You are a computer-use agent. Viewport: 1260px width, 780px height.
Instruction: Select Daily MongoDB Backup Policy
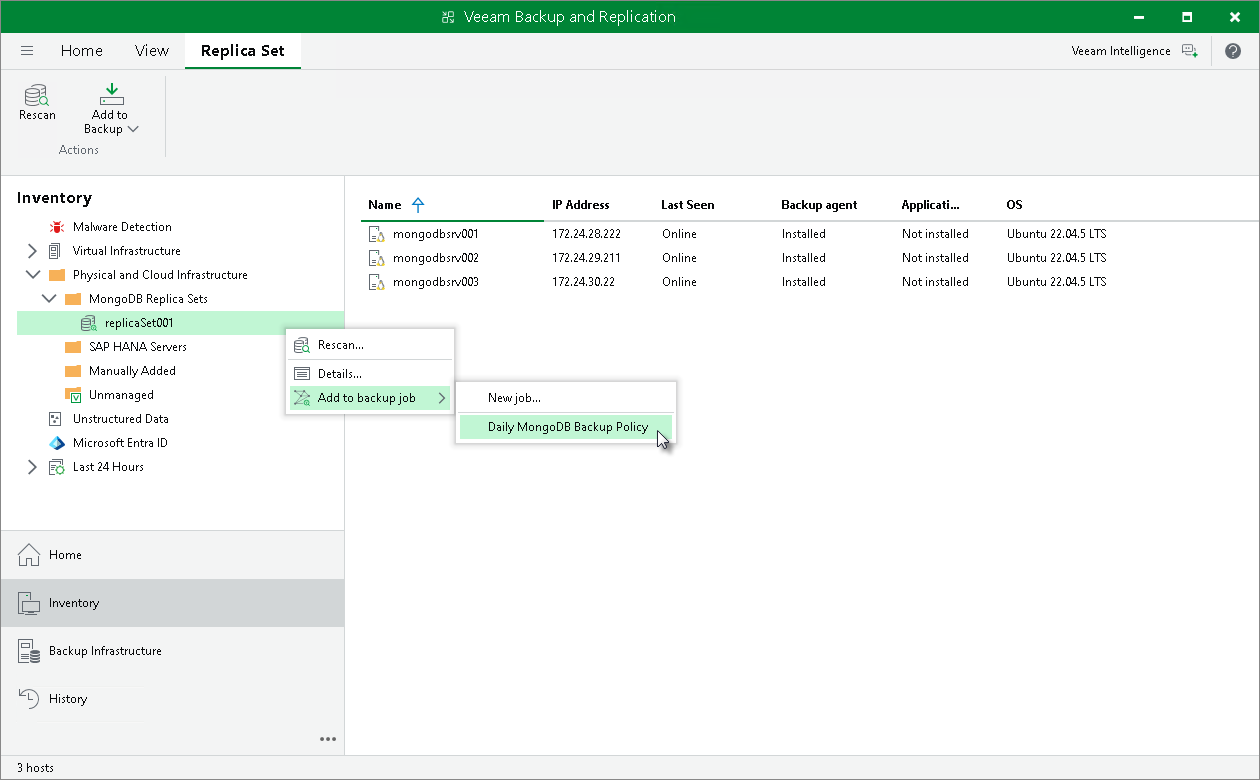(566, 427)
